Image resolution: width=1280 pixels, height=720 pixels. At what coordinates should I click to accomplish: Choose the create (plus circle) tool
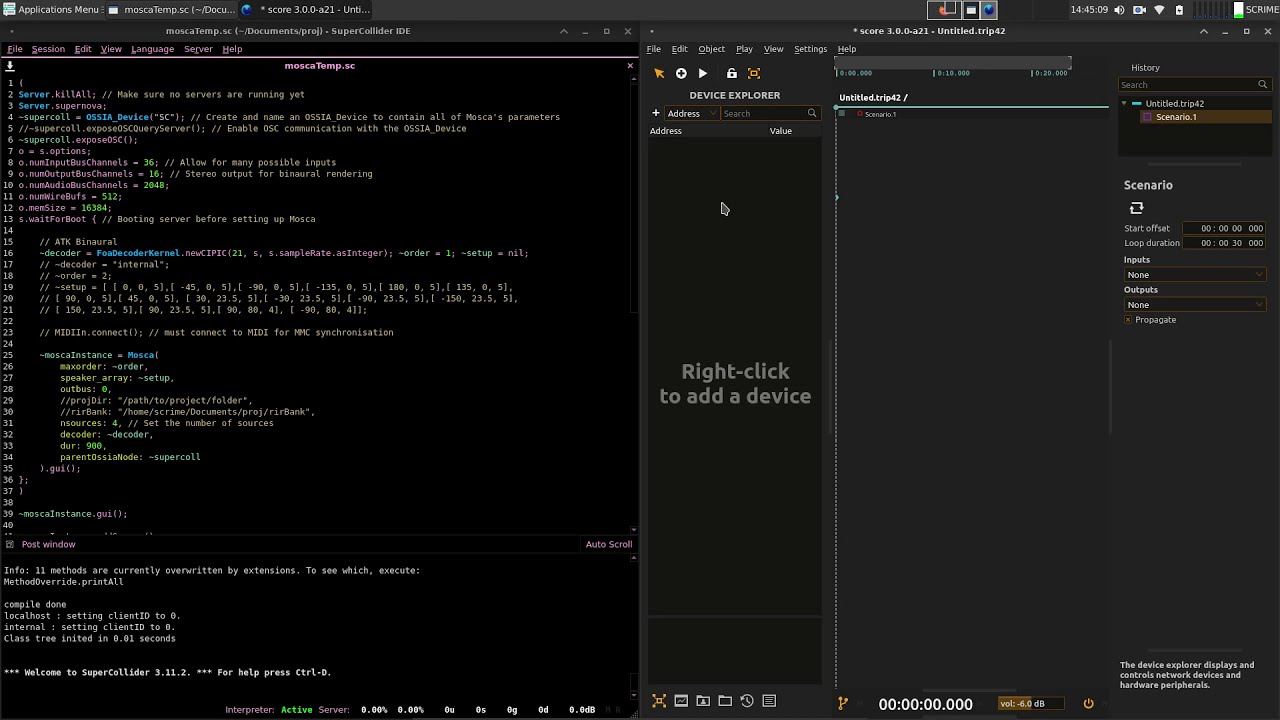(681, 73)
